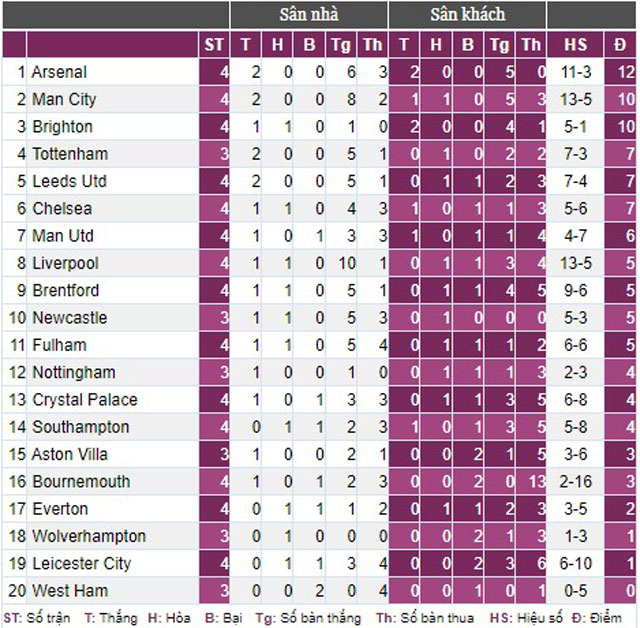The image size is (640, 628).
Task: Select the Liverpool team name
Action: 65,263
